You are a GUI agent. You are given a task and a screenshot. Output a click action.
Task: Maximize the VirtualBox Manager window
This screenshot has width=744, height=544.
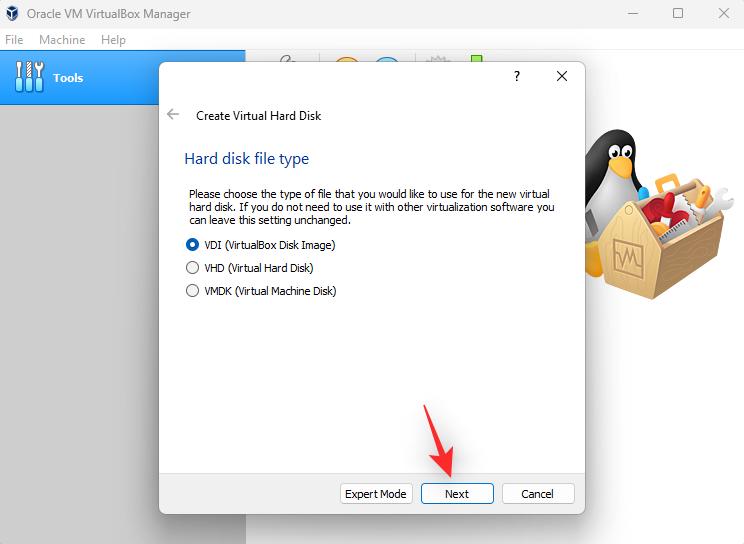point(678,13)
